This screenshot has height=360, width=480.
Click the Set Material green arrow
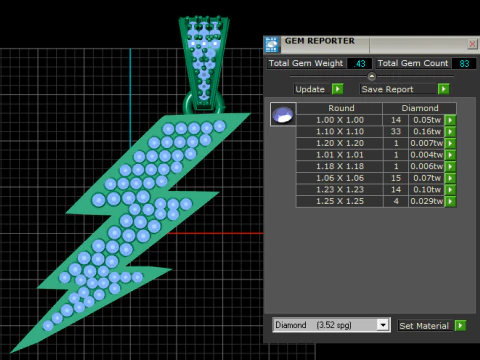460,325
